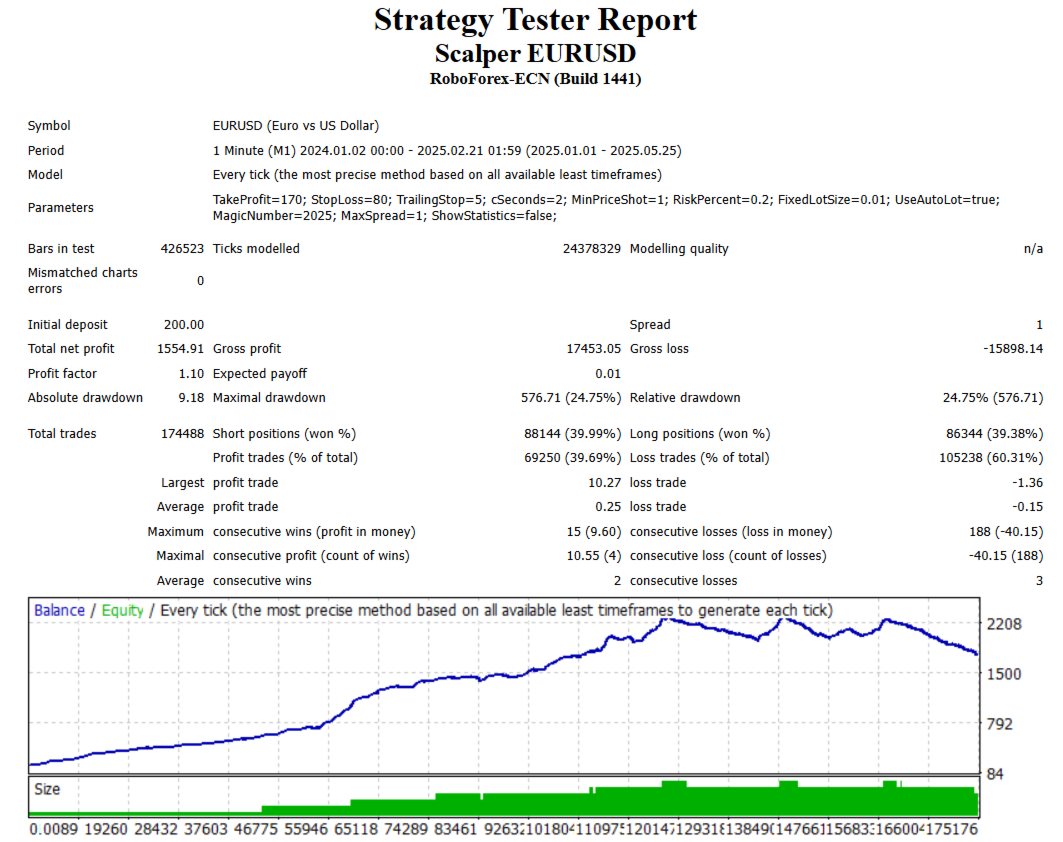1063x842 pixels.
Task: Click the green 'Equity' legend label
Action: coord(122,610)
